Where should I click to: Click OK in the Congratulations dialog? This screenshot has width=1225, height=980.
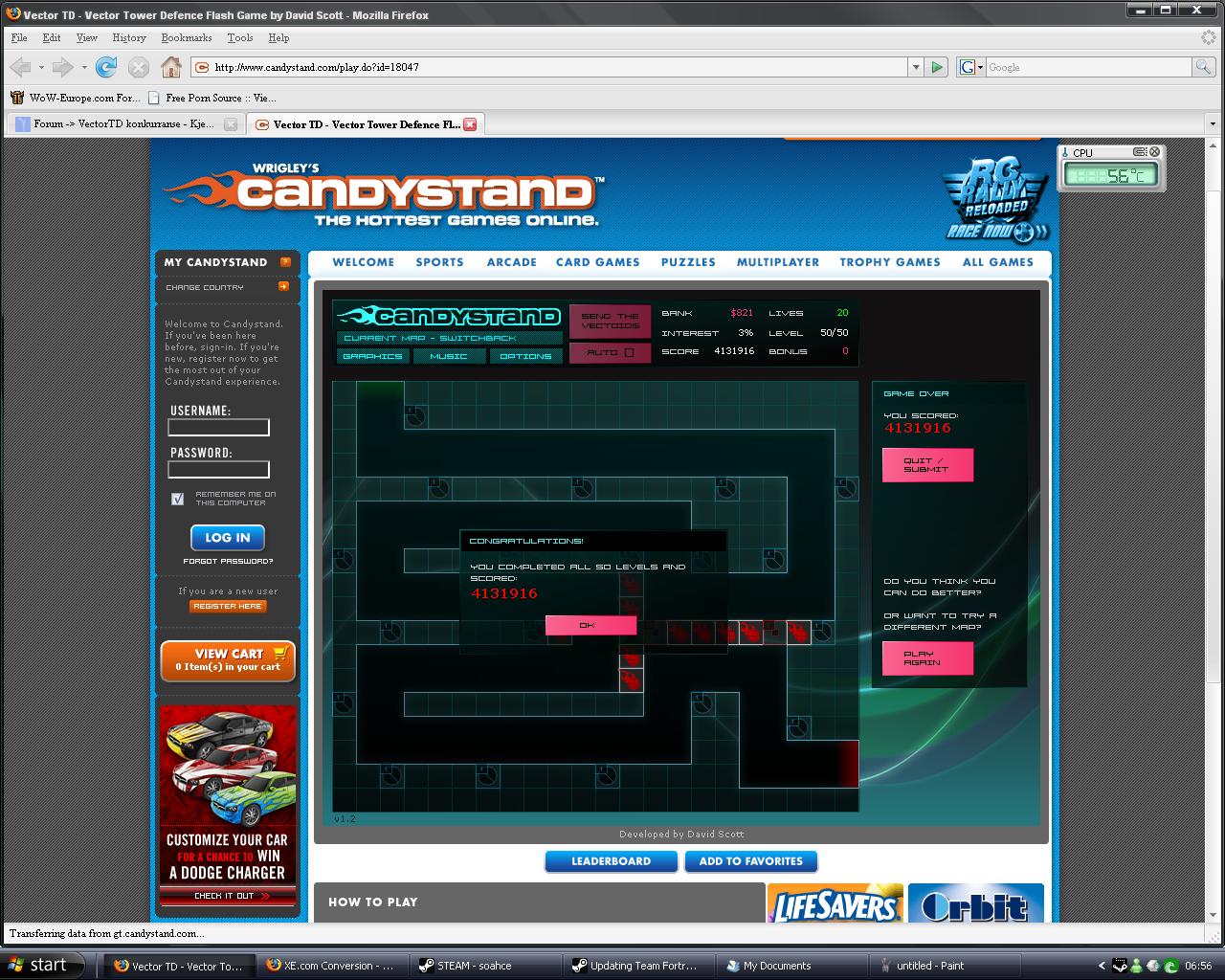(590, 625)
